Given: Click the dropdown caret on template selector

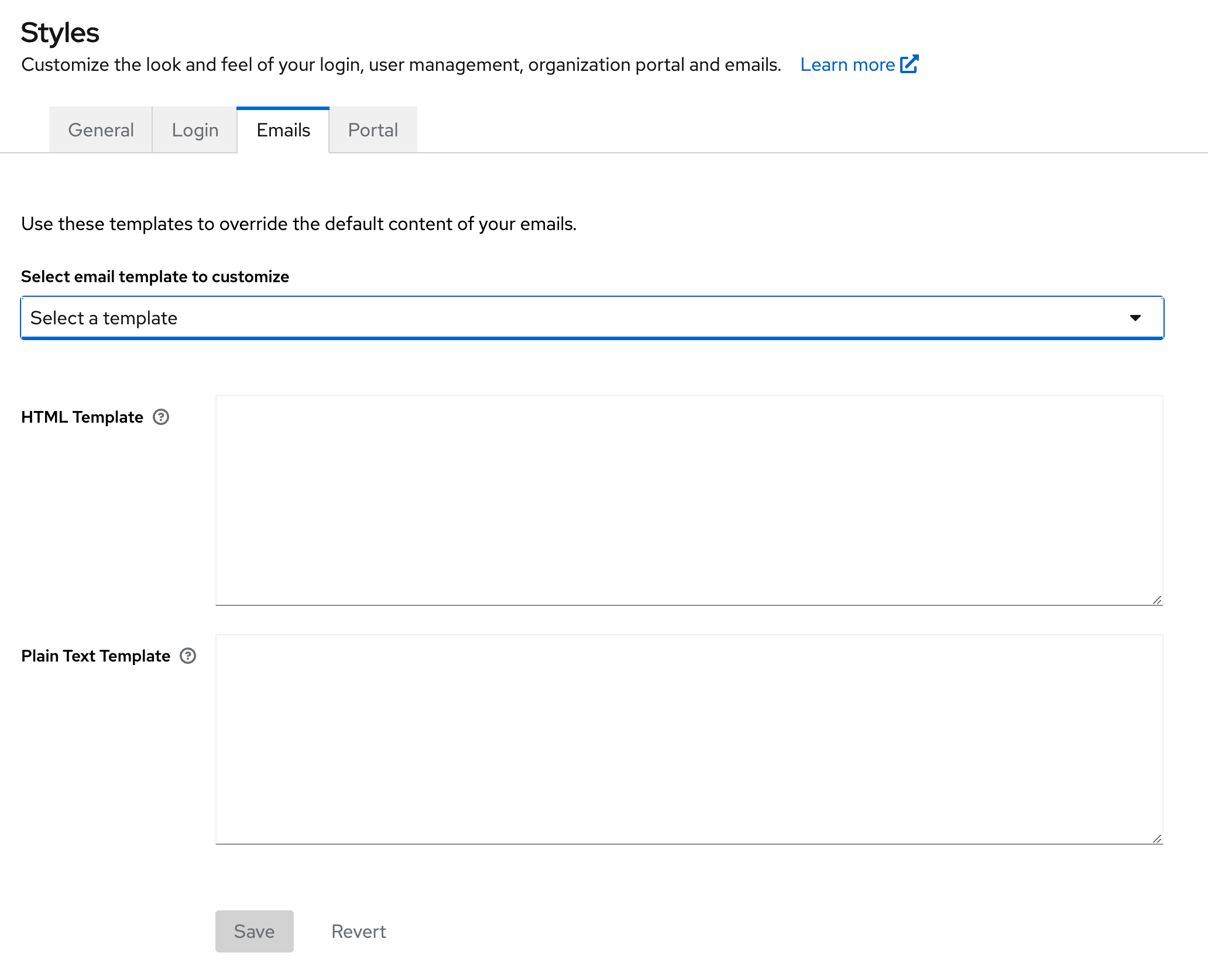Looking at the screenshot, I should click(1135, 318).
